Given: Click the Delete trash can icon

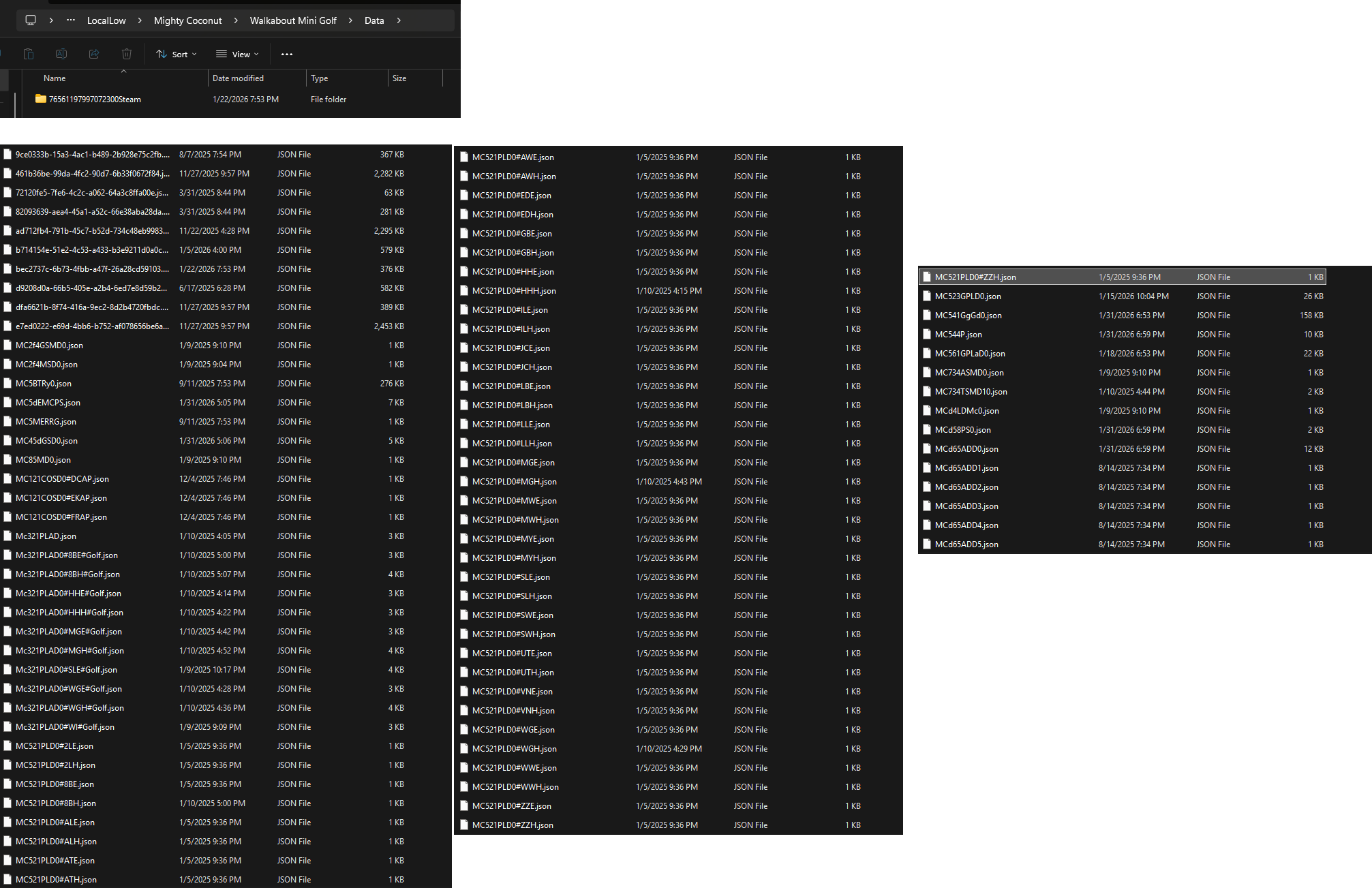Looking at the screenshot, I should click(127, 54).
